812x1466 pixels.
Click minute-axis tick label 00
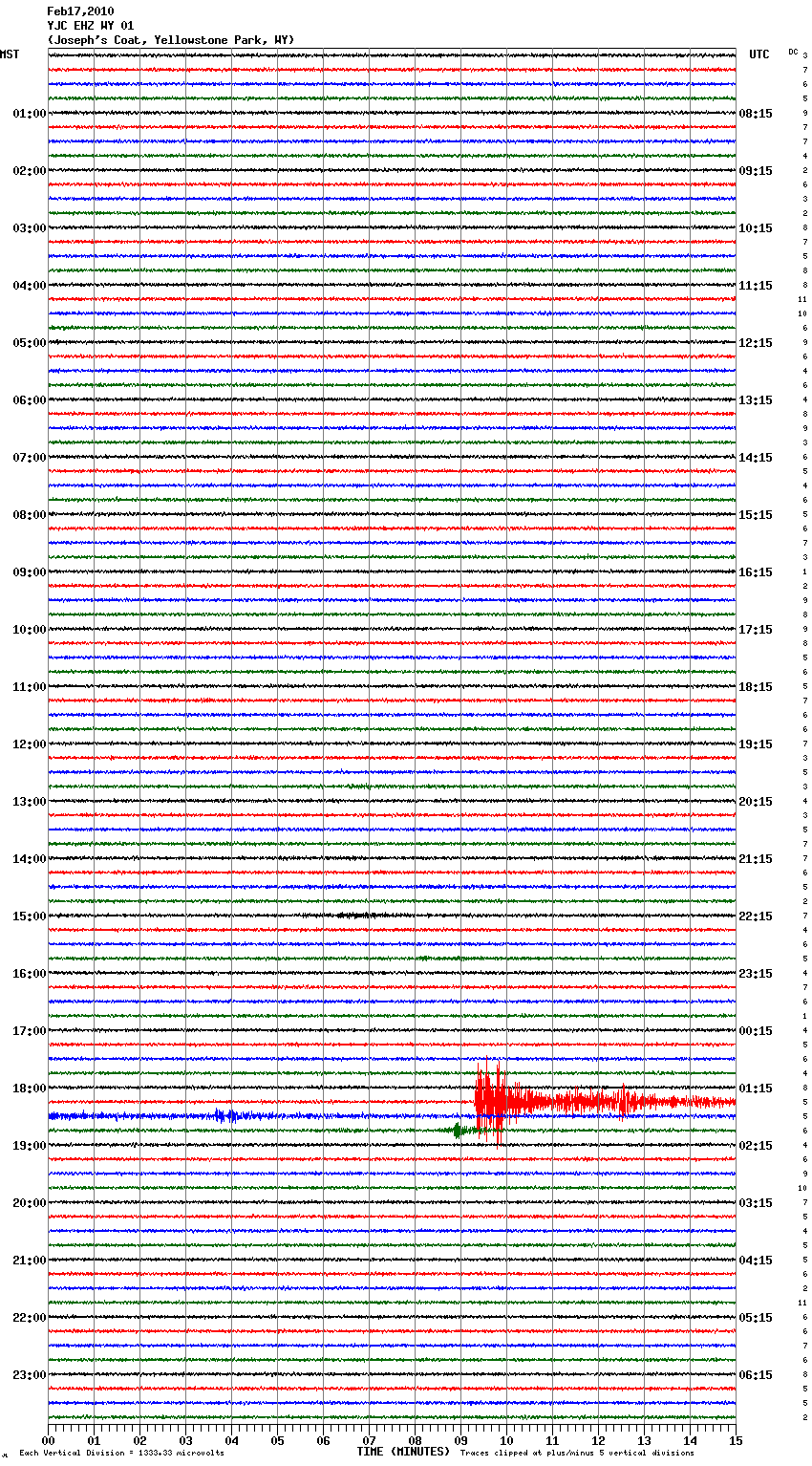coord(48,1440)
